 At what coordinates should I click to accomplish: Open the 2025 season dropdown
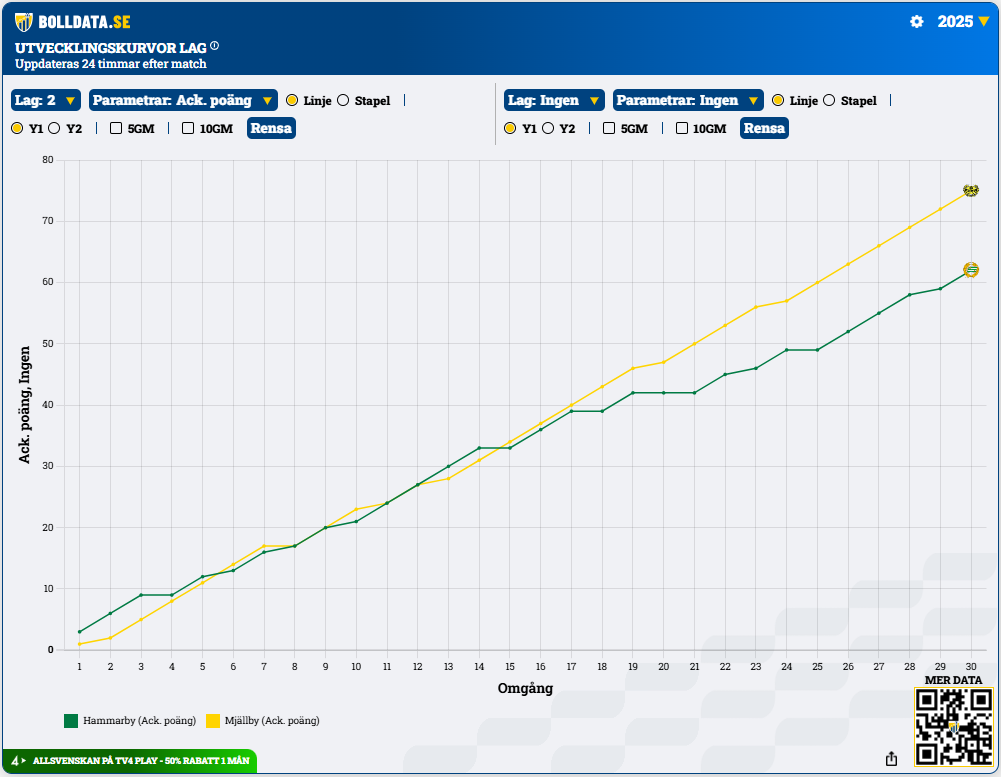962,22
